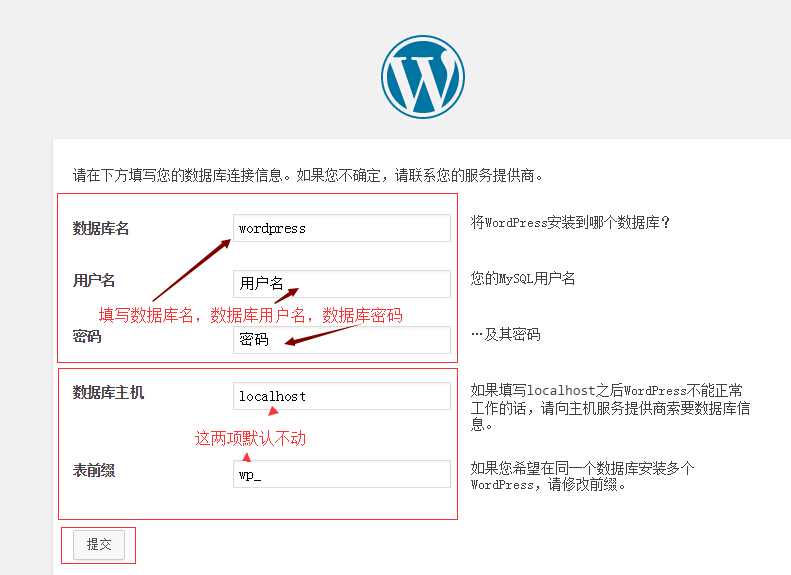The width and height of the screenshot is (791, 575).
Task: Click the 表前缀 field containing wp_
Action: click(342, 474)
